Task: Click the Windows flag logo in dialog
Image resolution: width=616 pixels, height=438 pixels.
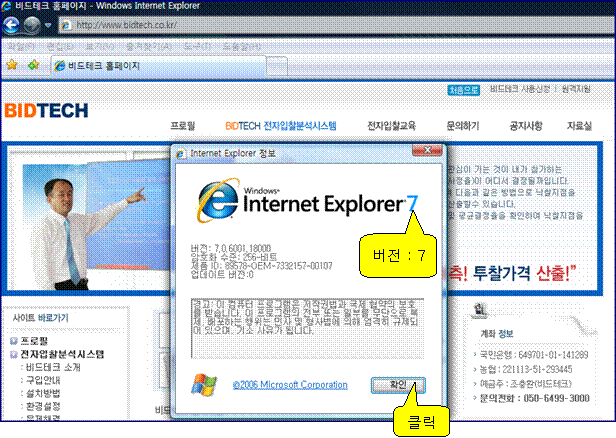Action: 204,384
